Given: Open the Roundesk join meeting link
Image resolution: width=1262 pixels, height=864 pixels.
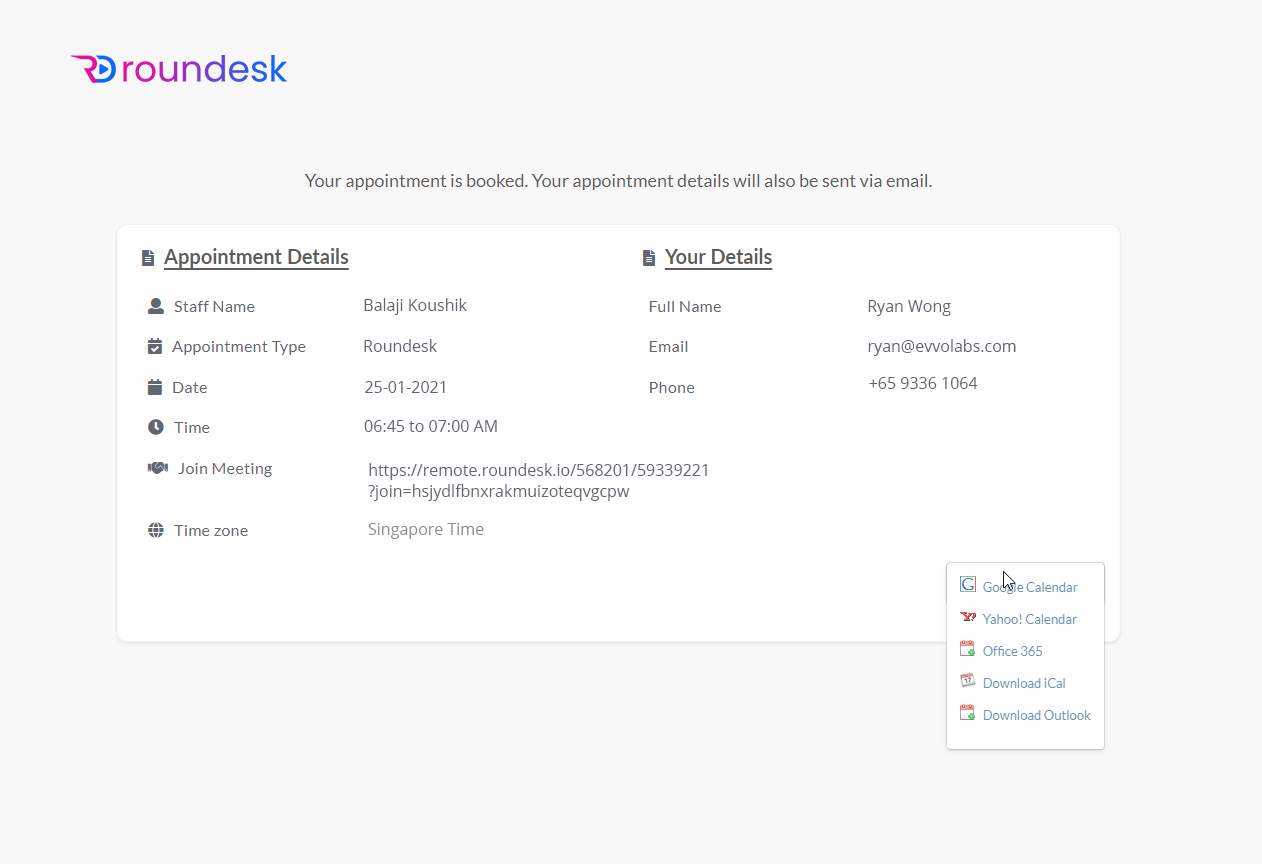Looking at the screenshot, I should click(x=539, y=481).
